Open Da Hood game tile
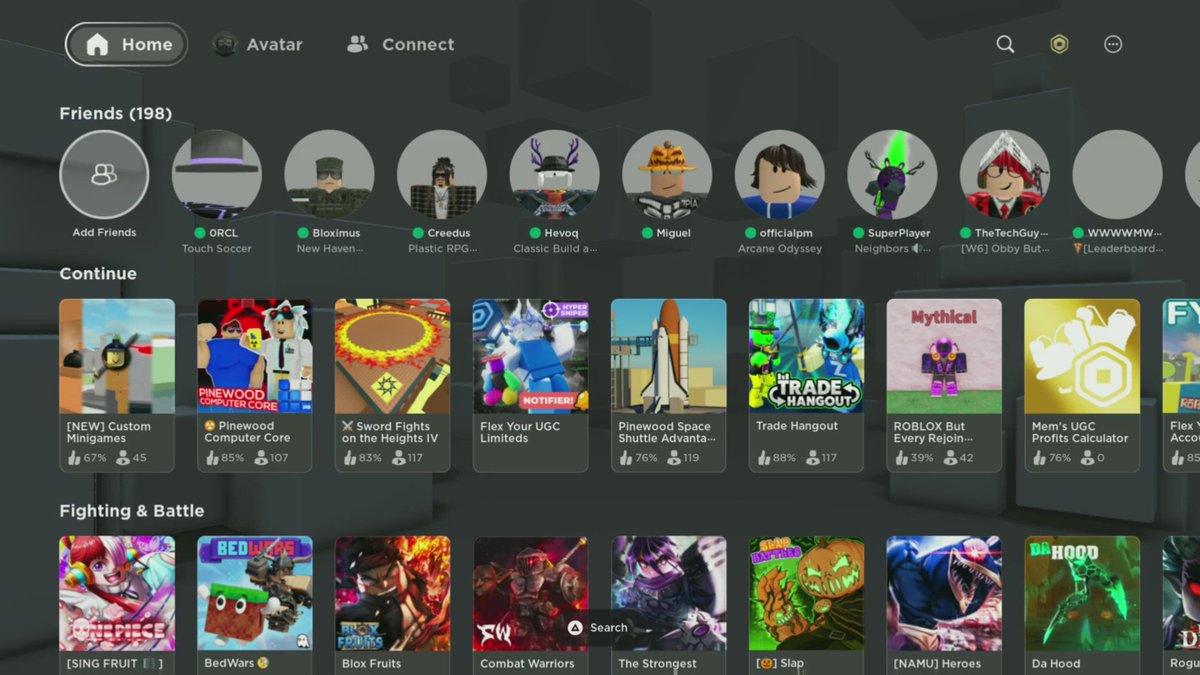 1082,605
